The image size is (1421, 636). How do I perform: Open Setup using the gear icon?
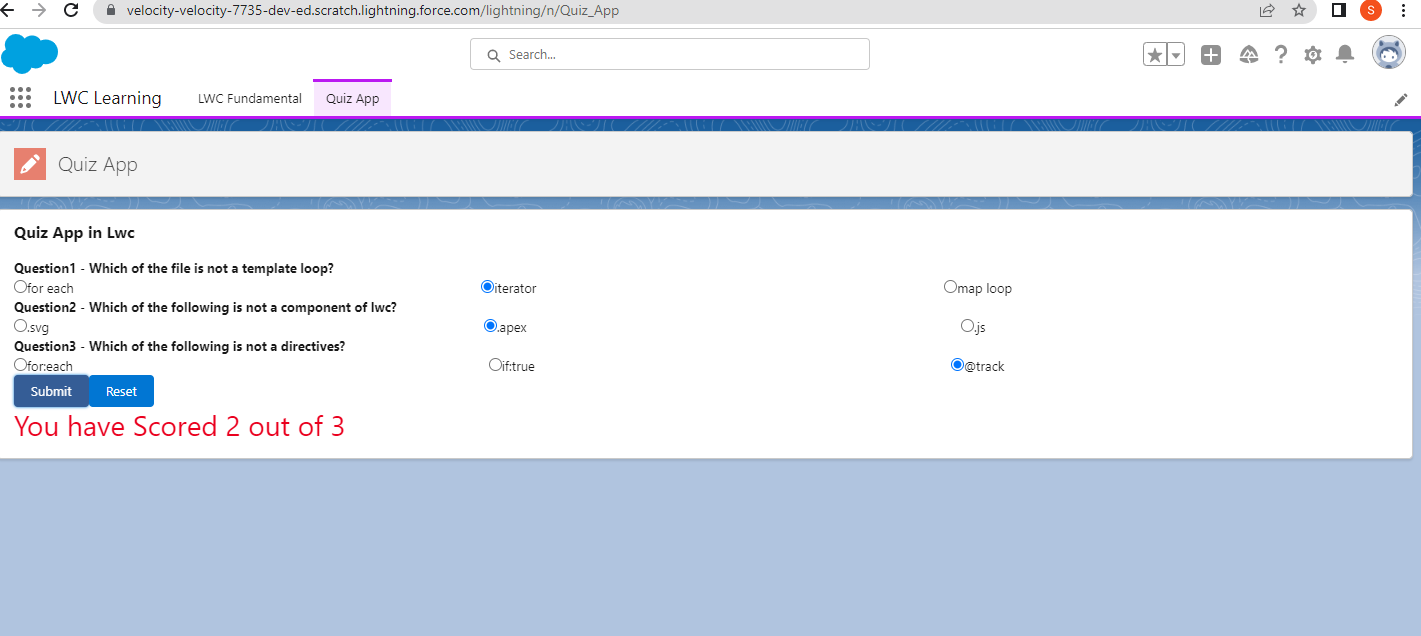pyautogui.click(x=1313, y=55)
